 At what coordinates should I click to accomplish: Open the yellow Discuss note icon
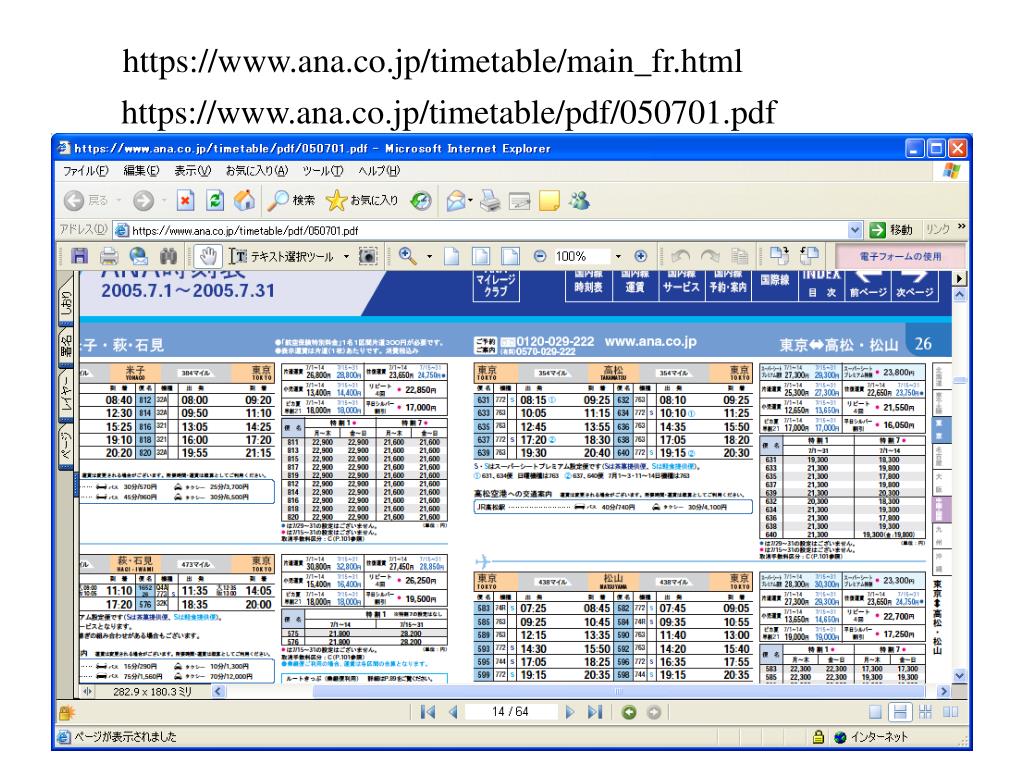(549, 200)
